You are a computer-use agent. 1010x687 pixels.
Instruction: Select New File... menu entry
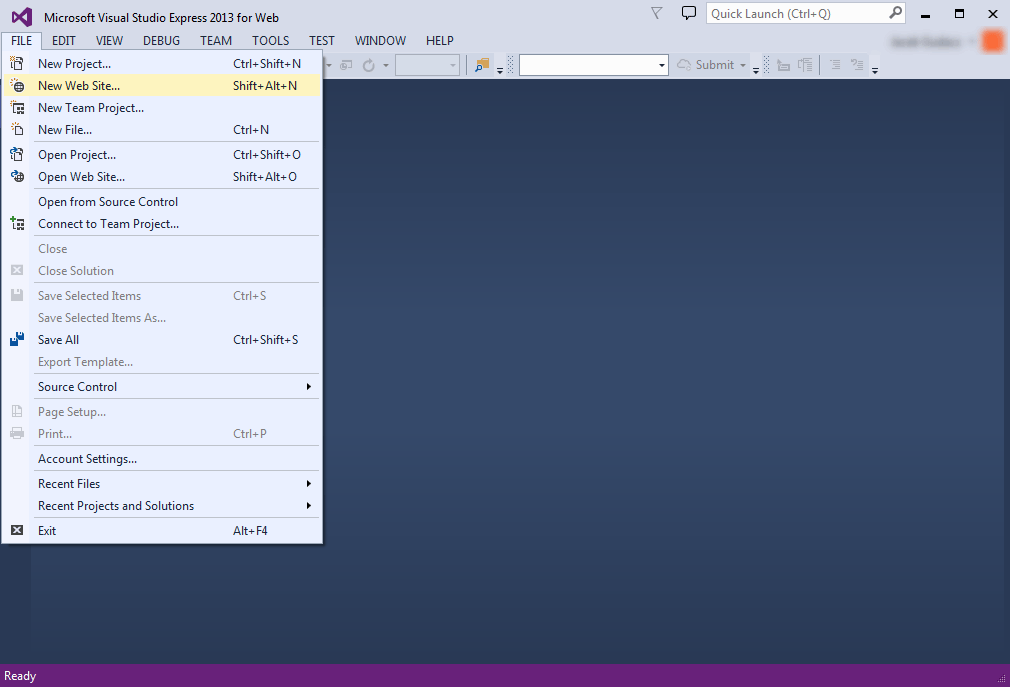(162, 129)
